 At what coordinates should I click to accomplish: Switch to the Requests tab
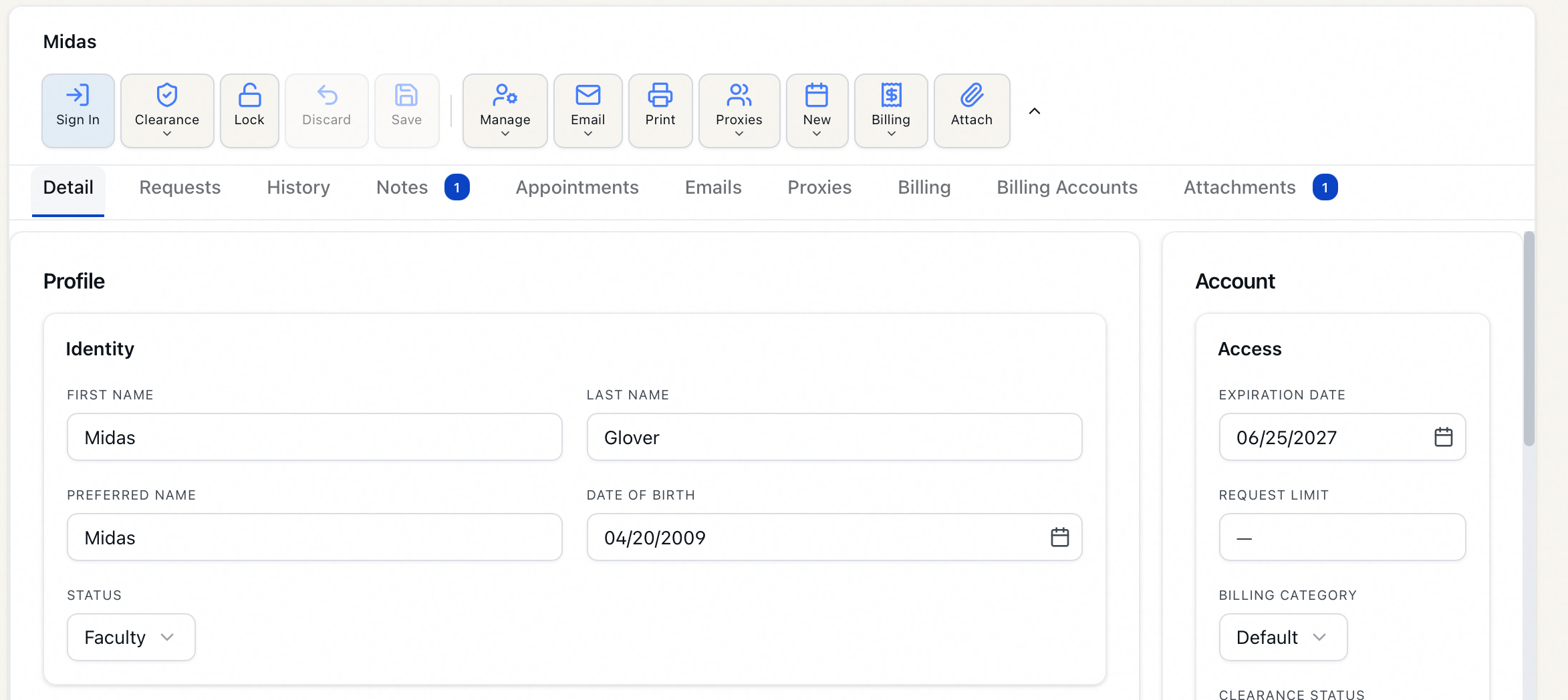click(x=180, y=188)
